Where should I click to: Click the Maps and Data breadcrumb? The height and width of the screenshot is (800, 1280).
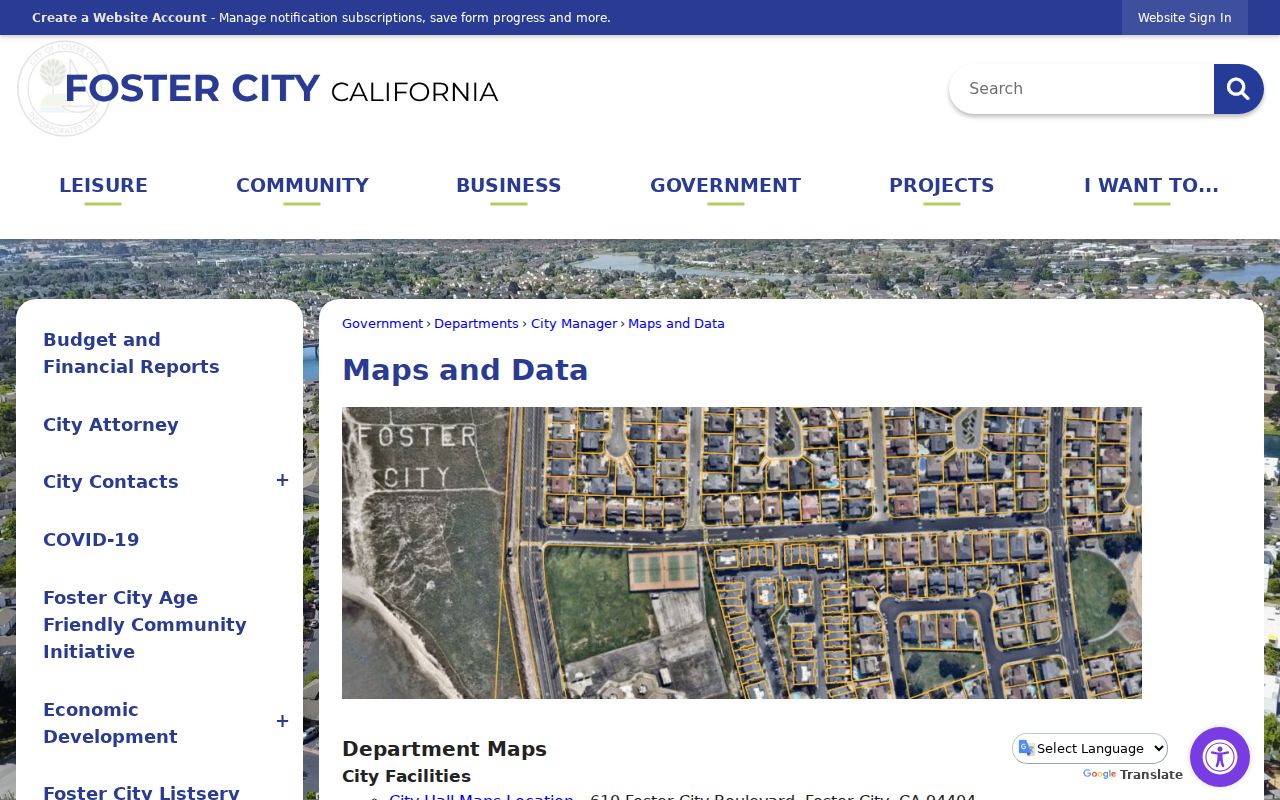(676, 324)
